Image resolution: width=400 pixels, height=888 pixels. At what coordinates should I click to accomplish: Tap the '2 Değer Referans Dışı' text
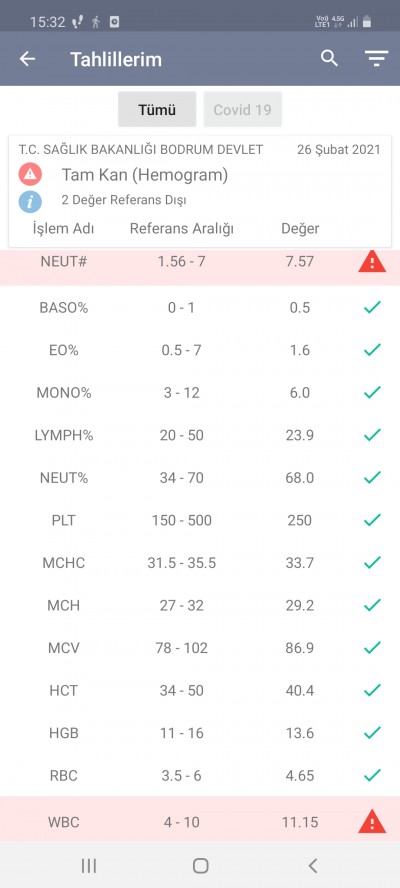tap(124, 200)
